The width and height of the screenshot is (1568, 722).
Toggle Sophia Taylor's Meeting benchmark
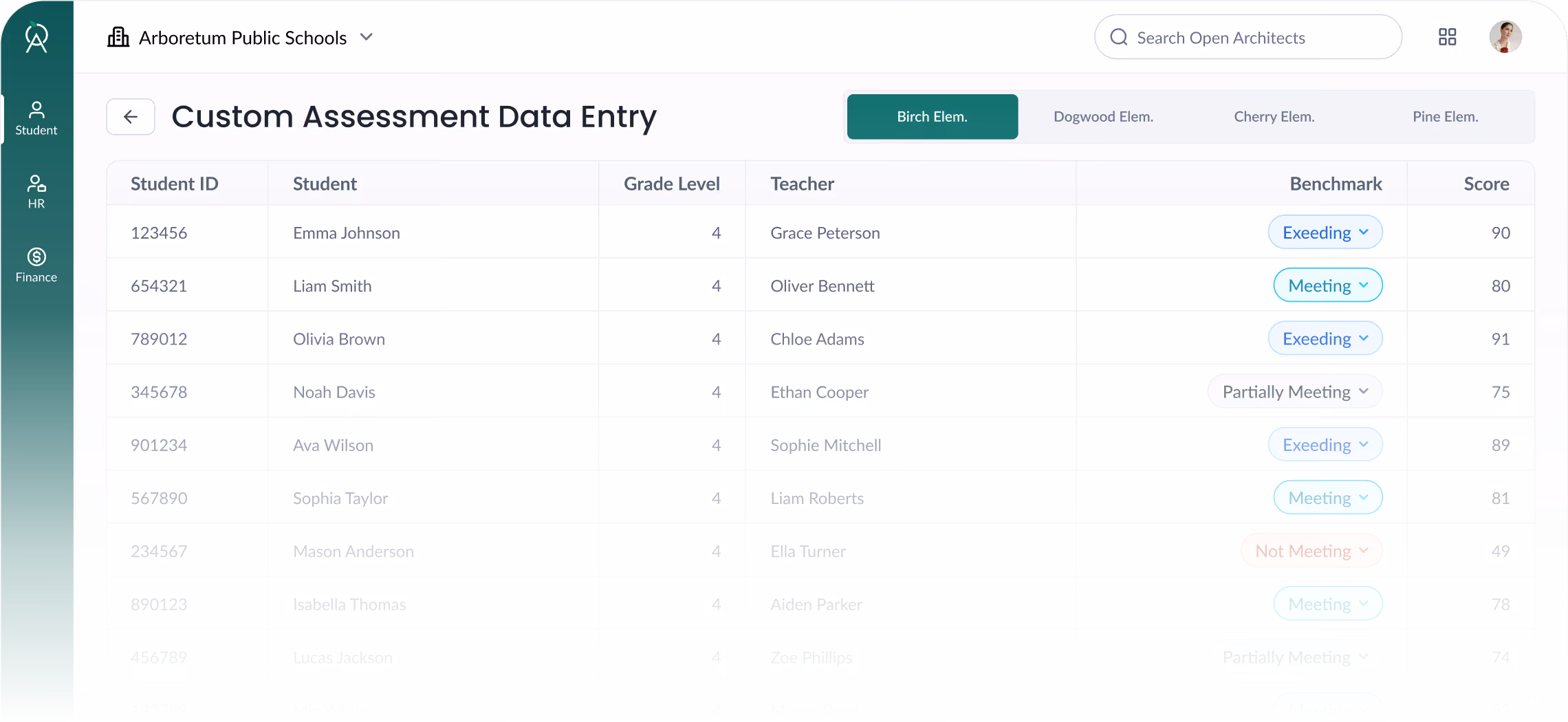click(1327, 497)
